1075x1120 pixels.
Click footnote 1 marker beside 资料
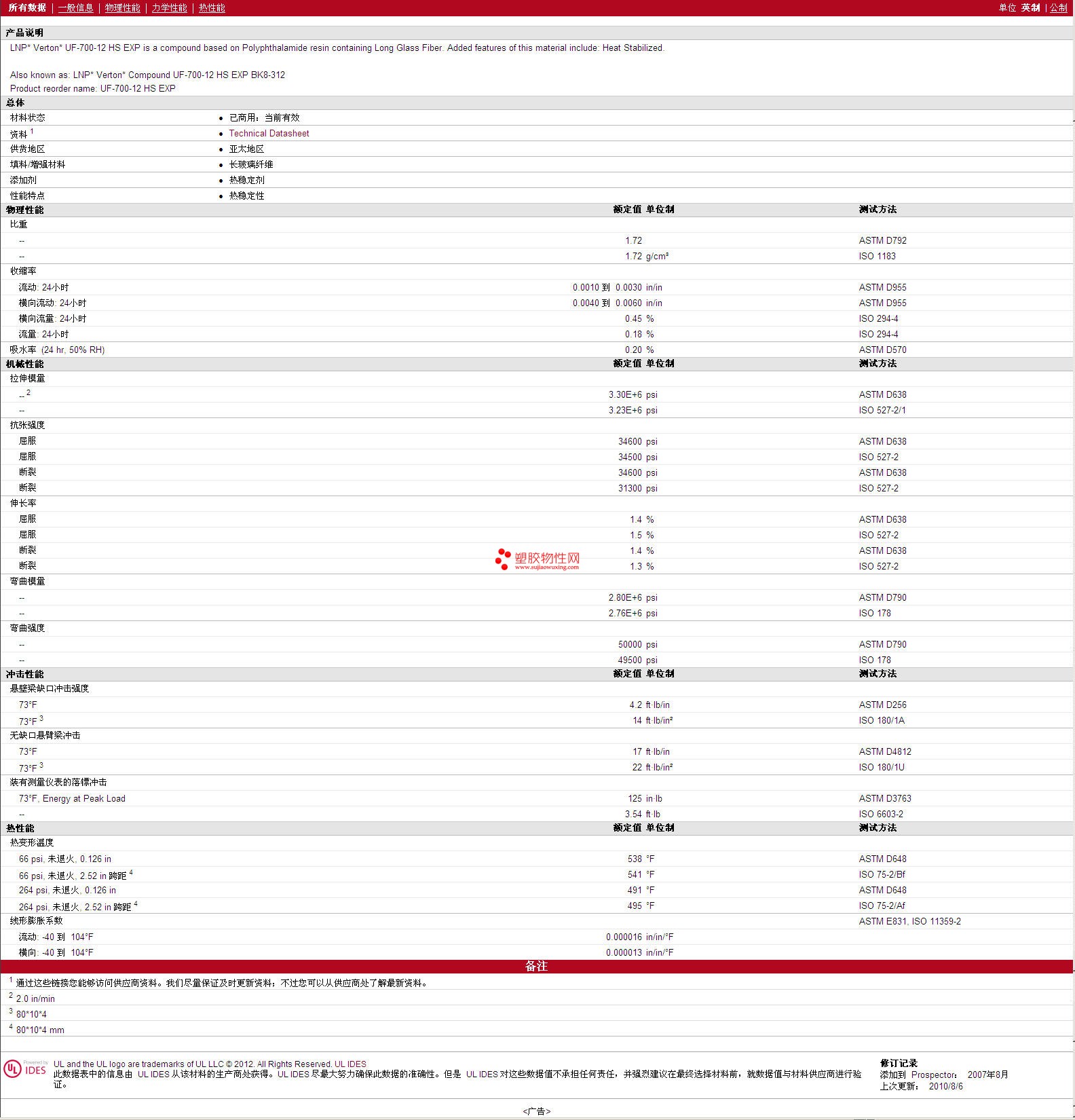click(32, 131)
